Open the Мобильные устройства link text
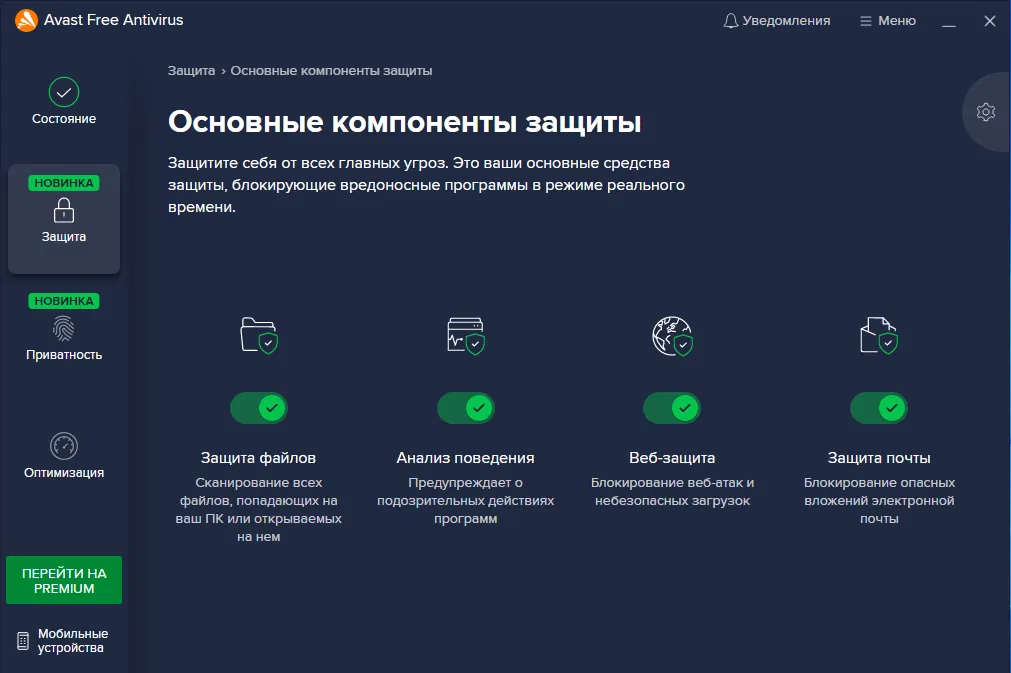 coord(73,641)
